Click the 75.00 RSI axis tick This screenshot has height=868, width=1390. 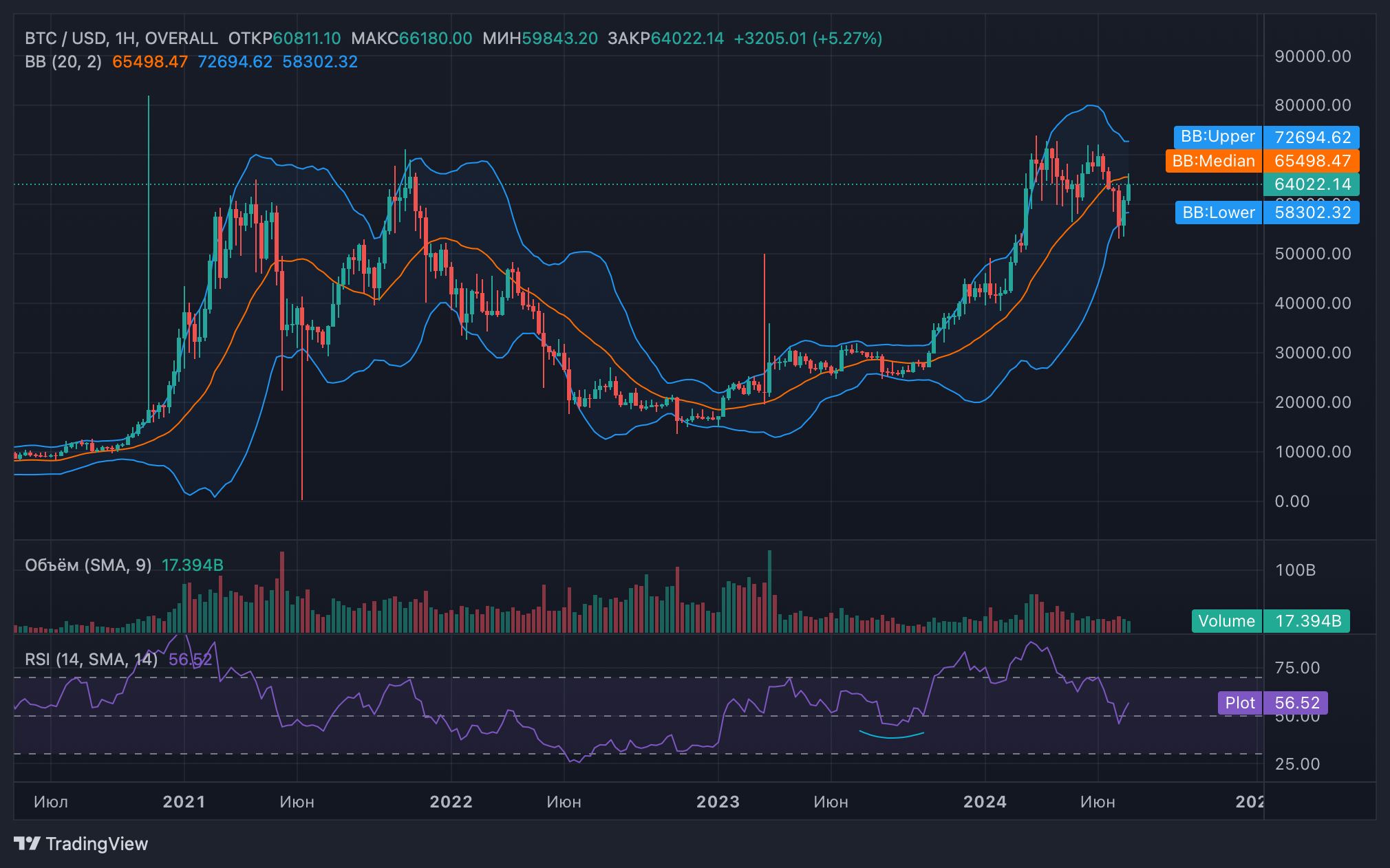click(x=1297, y=668)
